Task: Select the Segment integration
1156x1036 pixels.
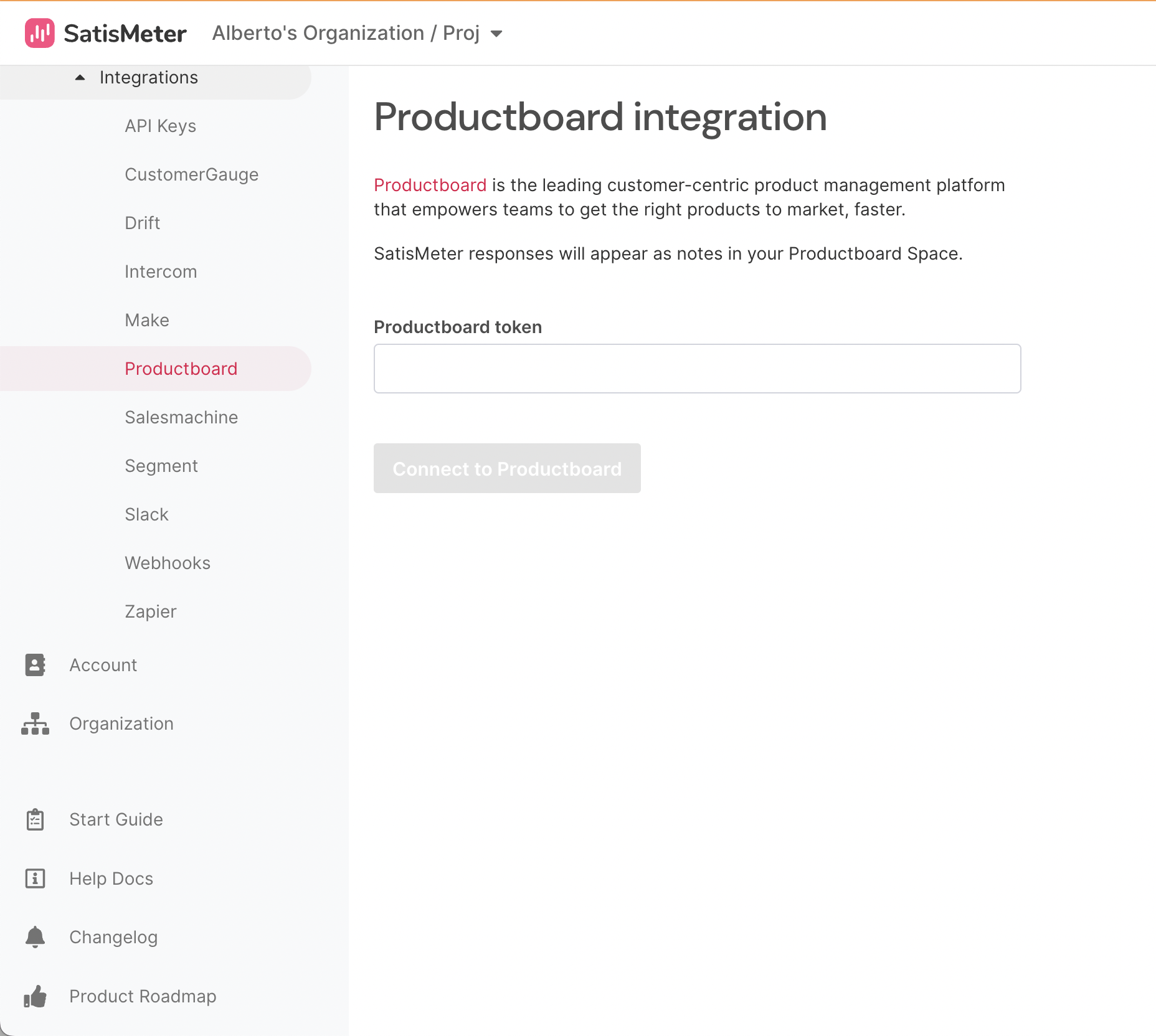Action: [161, 466]
